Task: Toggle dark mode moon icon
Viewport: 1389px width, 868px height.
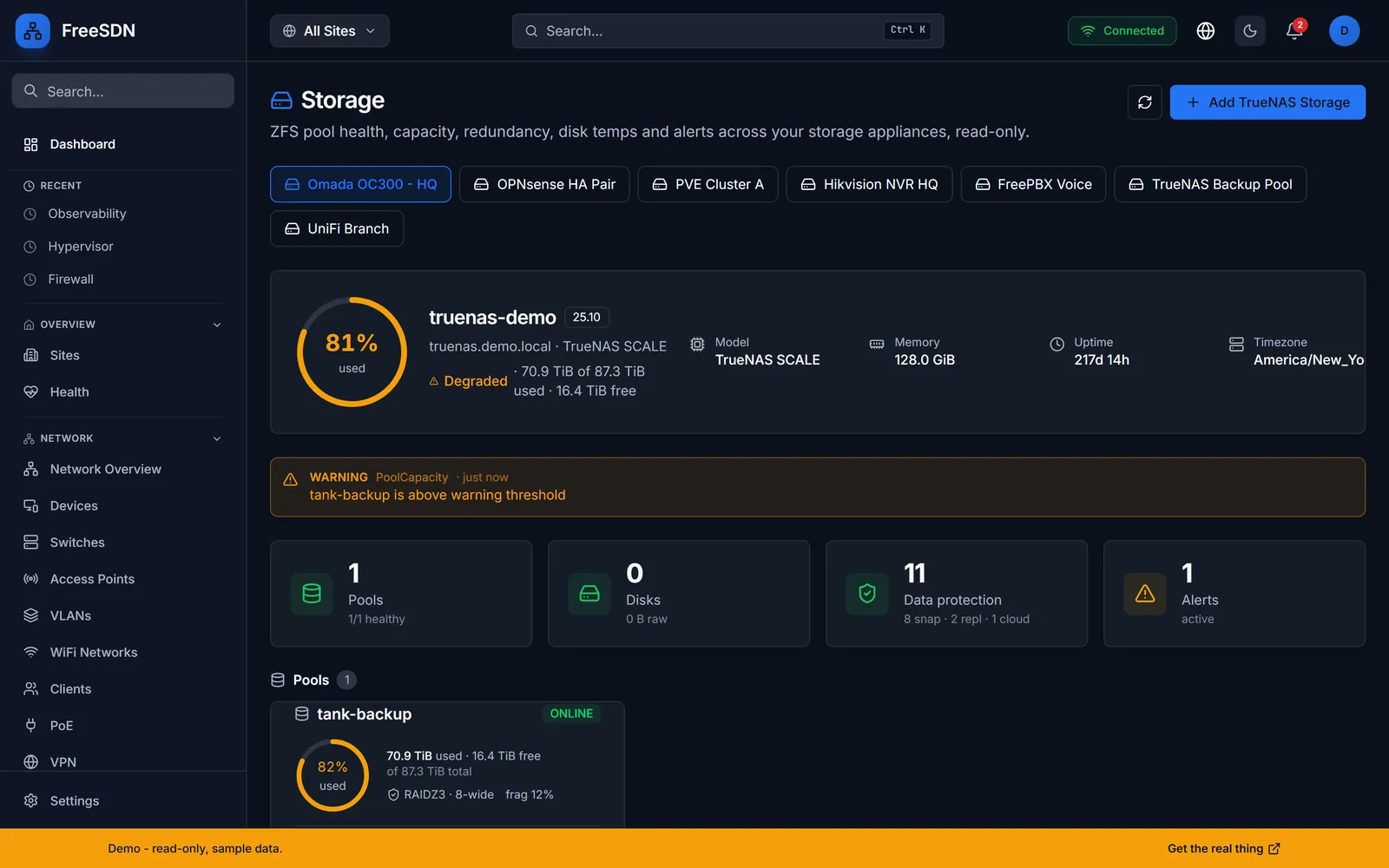Action: 1250,31
